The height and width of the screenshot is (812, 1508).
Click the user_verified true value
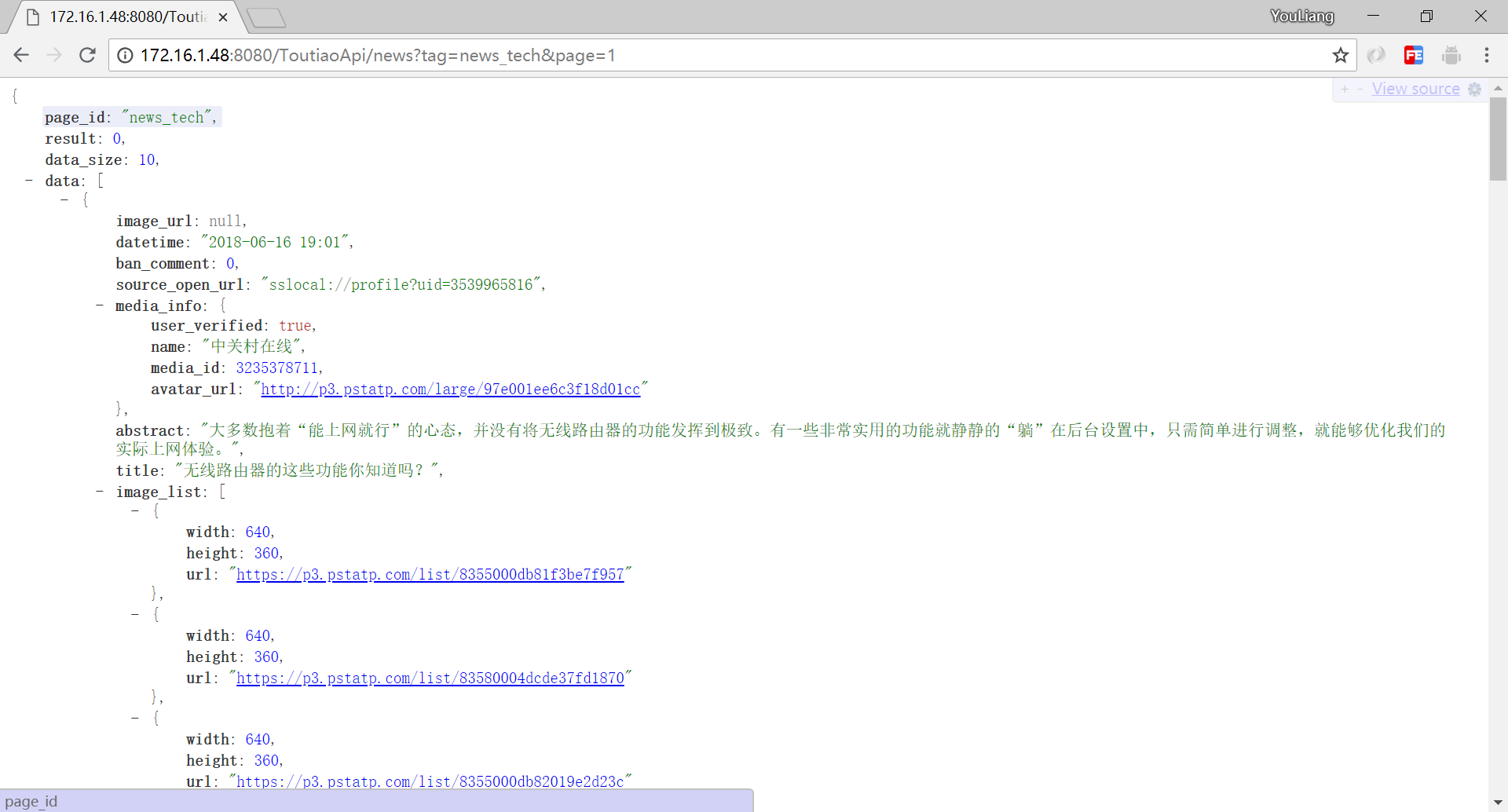(x=295, y=326)
